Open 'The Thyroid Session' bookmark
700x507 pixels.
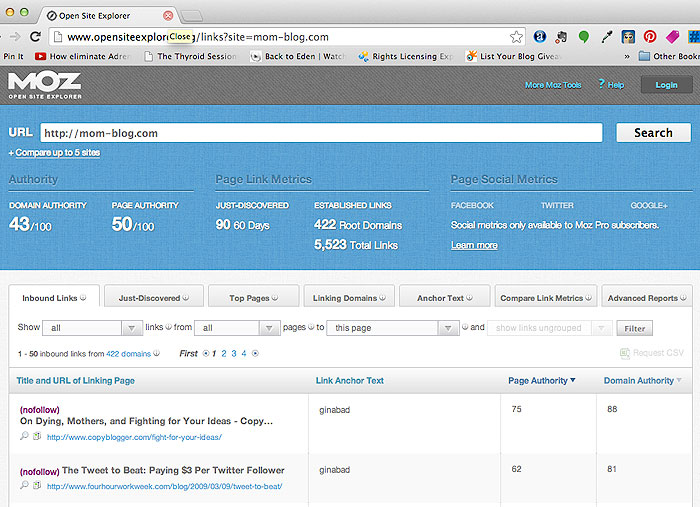pyautogui.click(x=191, y=56)
